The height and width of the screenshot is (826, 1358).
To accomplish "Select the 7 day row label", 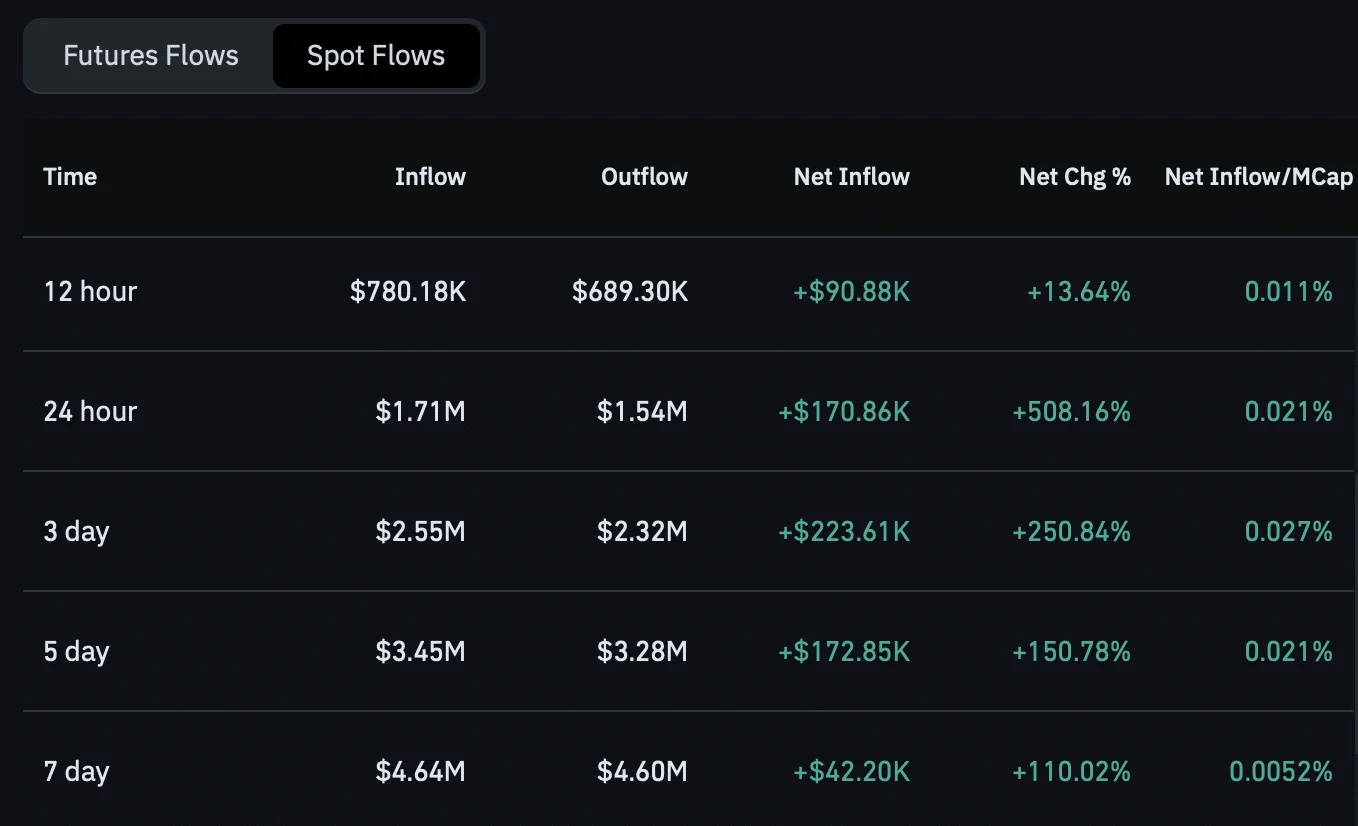I will tap(76, 771).
